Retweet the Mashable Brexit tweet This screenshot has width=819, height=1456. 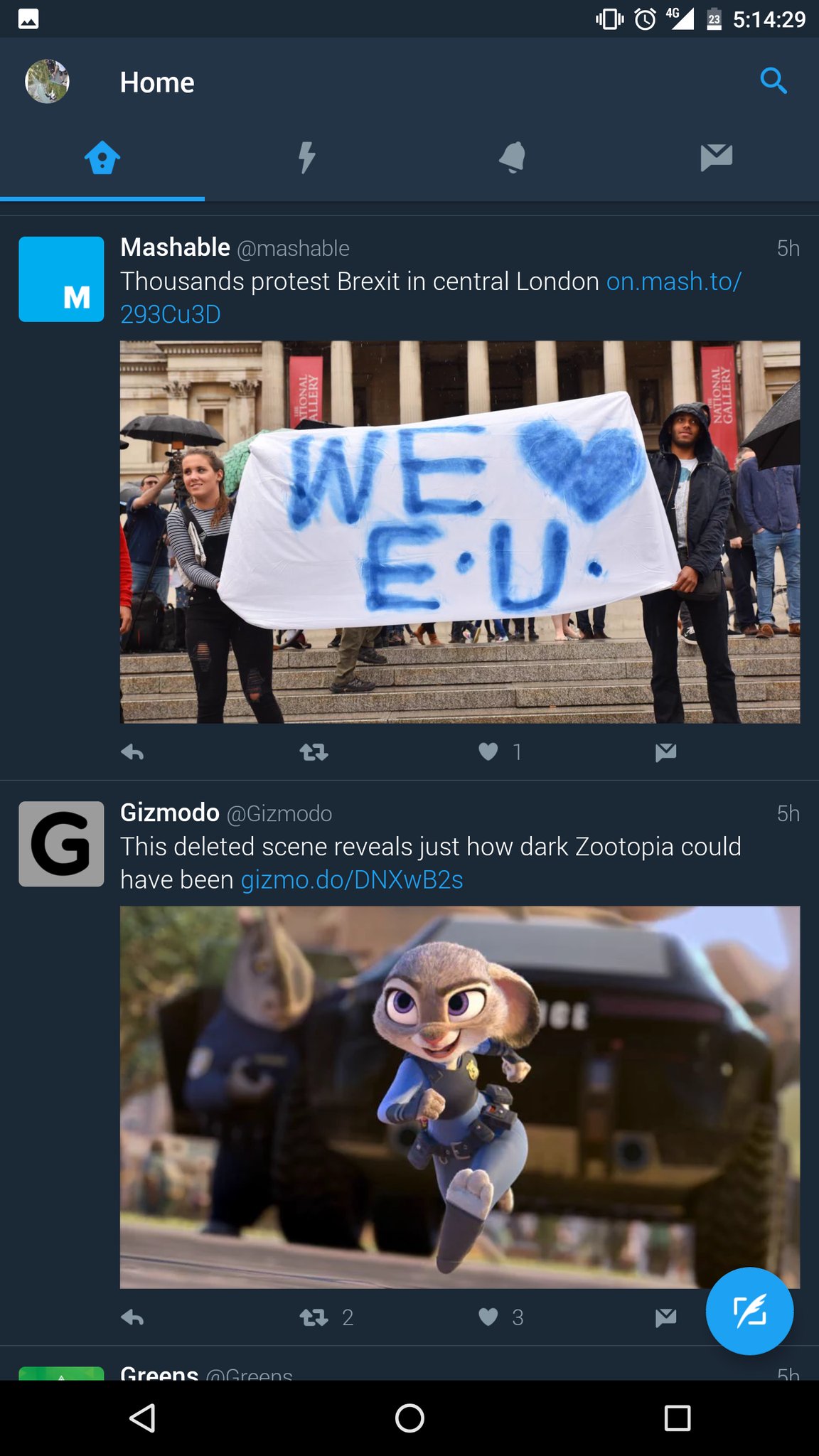click(x=314, y=751)
